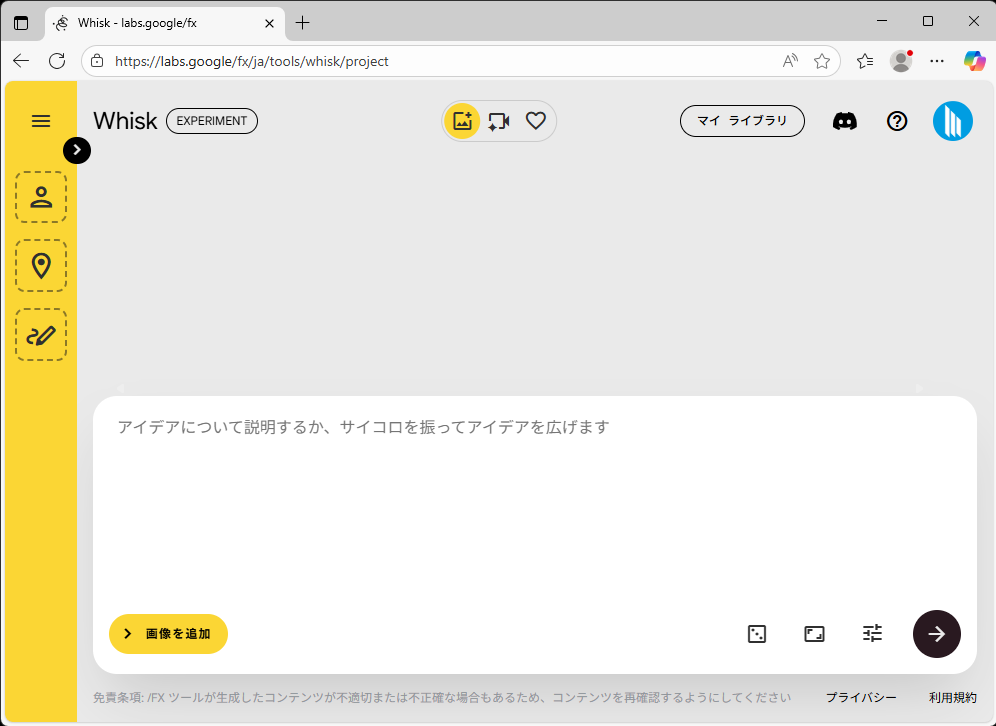Open マイ ライブラリ
Screen dimensions: 996x726
[742, 121]
